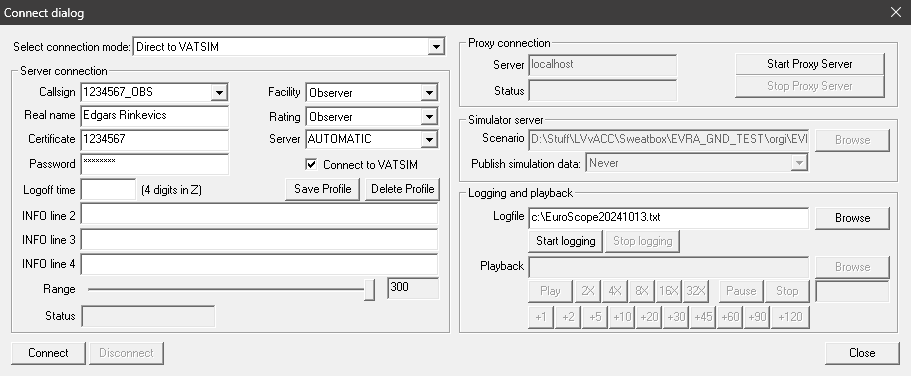Skip playback forward +1
This screenshot has width=911, height=376.
pyautogui.click(x=541, y=317)
